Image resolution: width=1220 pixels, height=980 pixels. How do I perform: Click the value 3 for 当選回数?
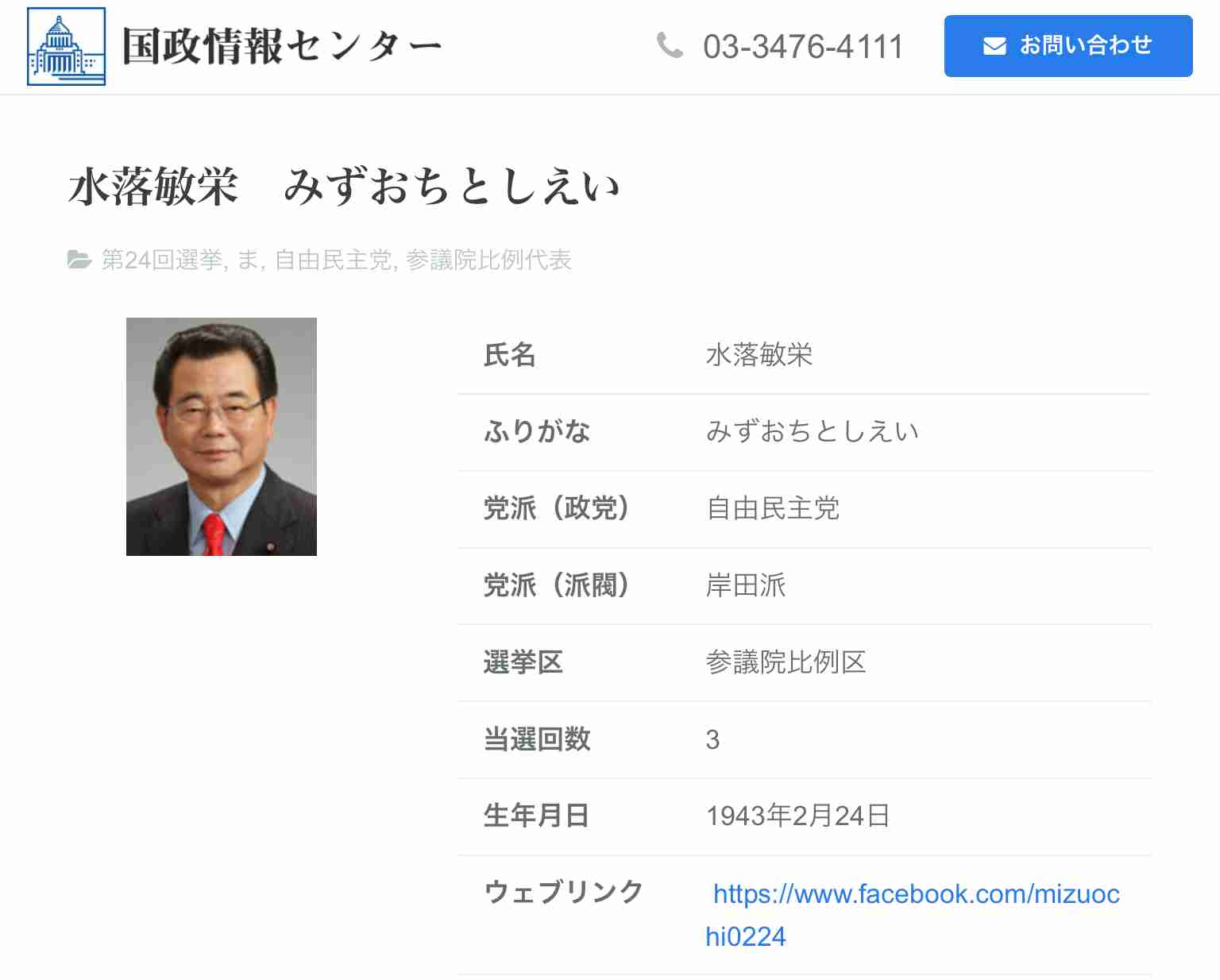(x=712, y=739)
